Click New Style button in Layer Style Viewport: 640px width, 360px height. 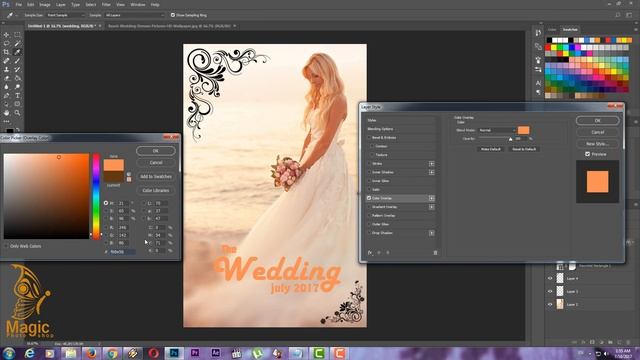598,144
